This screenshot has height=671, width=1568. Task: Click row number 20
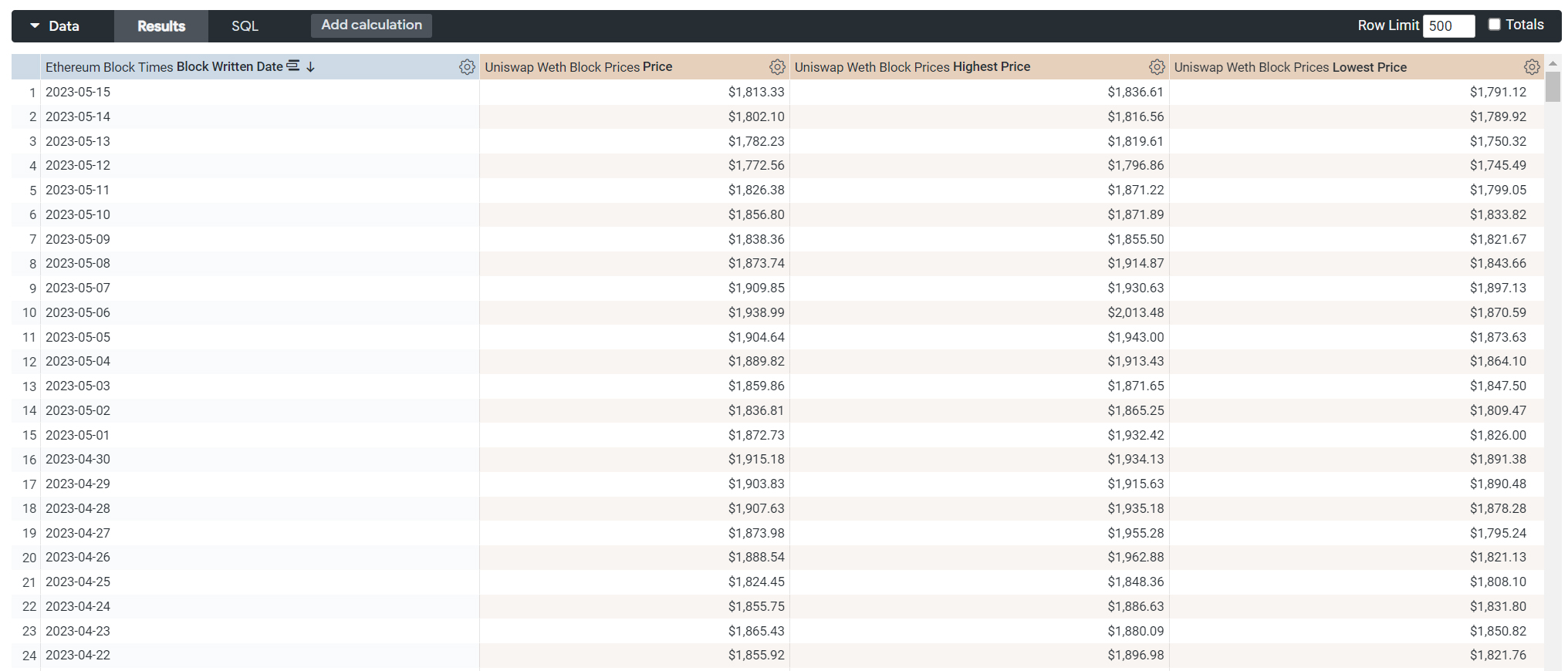29,558
